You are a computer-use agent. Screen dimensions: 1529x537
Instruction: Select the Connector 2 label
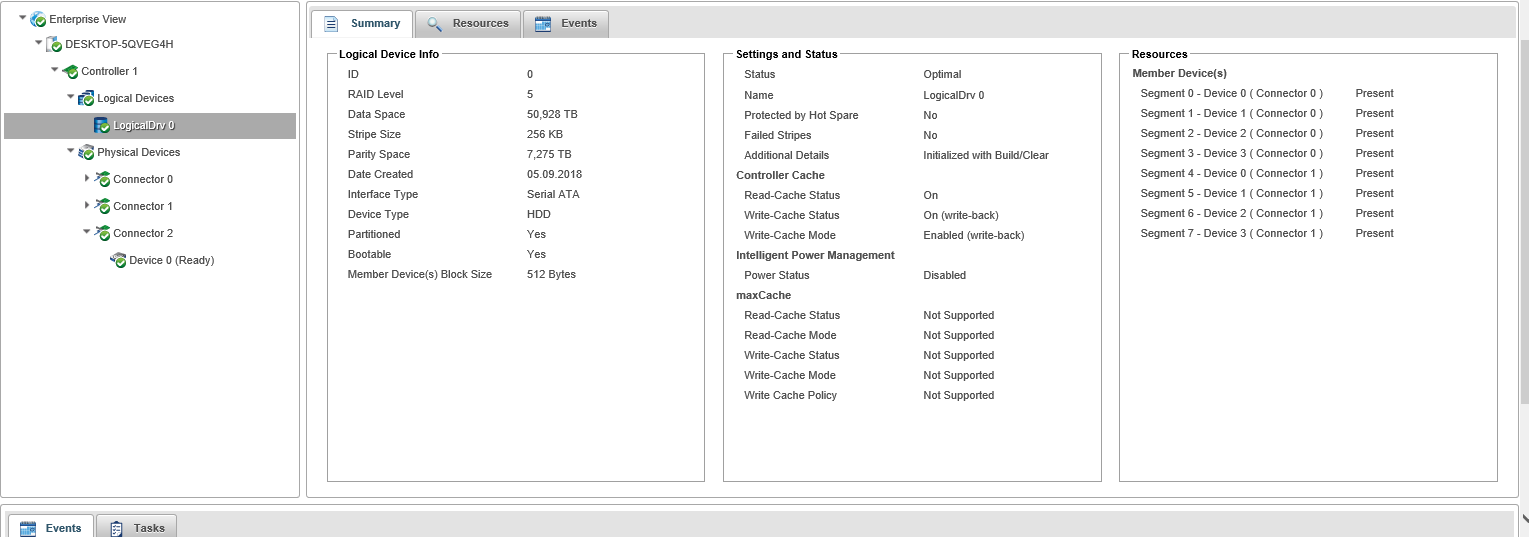point(143,233)
